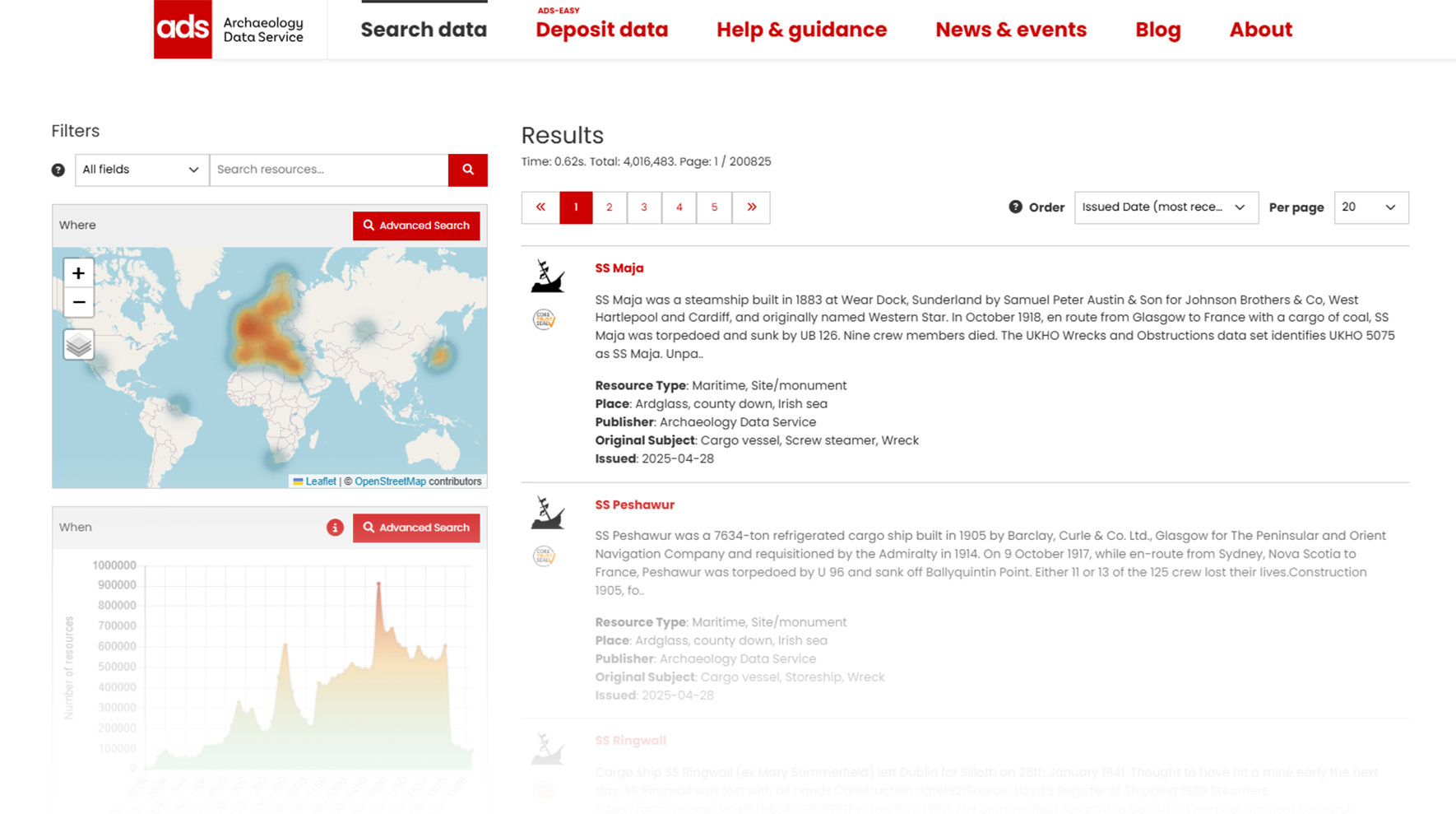This screenshot has height=814, width=1456.
Task: Zoom in on the map
Action: click(x=78, y=272)
